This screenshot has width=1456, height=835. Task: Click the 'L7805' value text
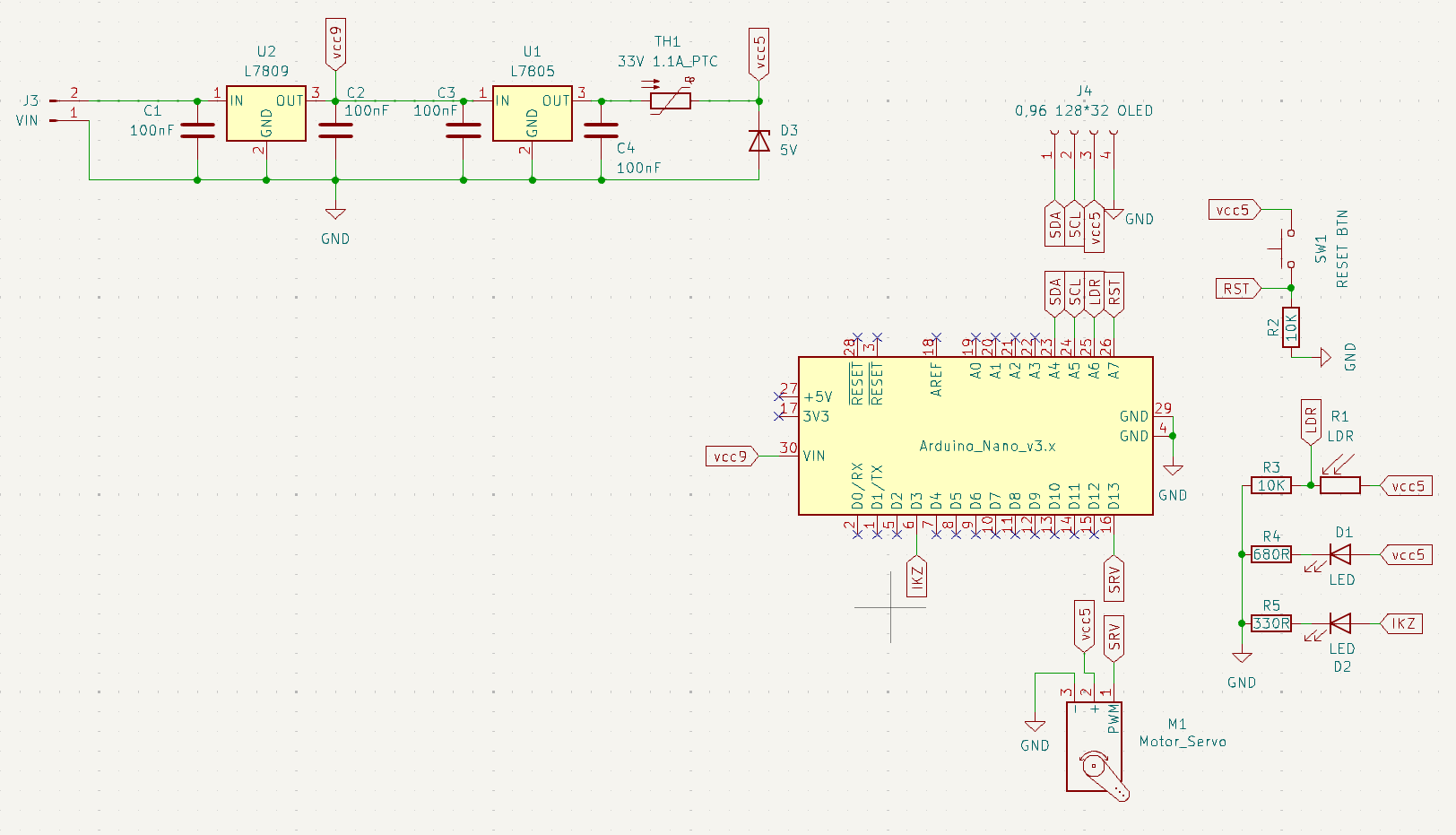pyautogui.click(x=533, y=71)
